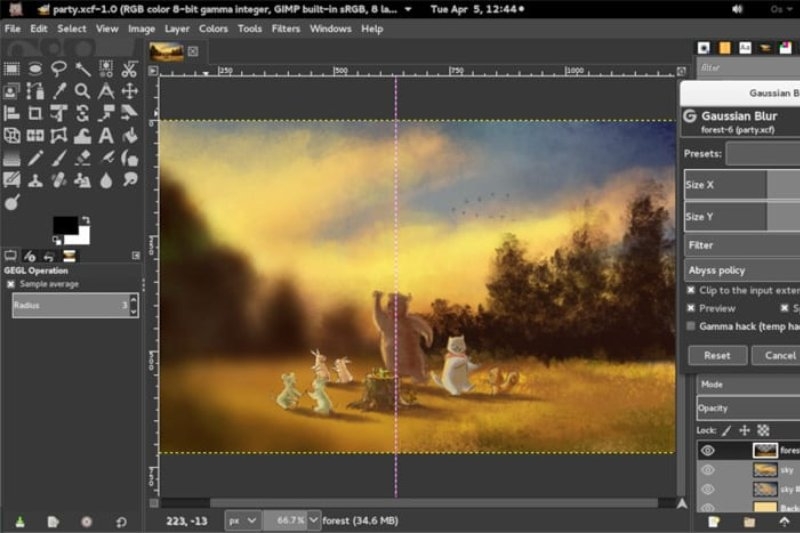Save tool preset from tool options bottom

[x=19, y=522]
